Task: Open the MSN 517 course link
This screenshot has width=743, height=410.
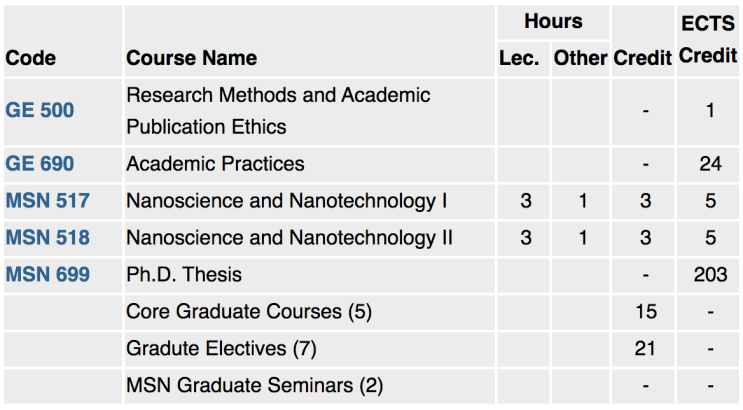Action: coord(47,201)
